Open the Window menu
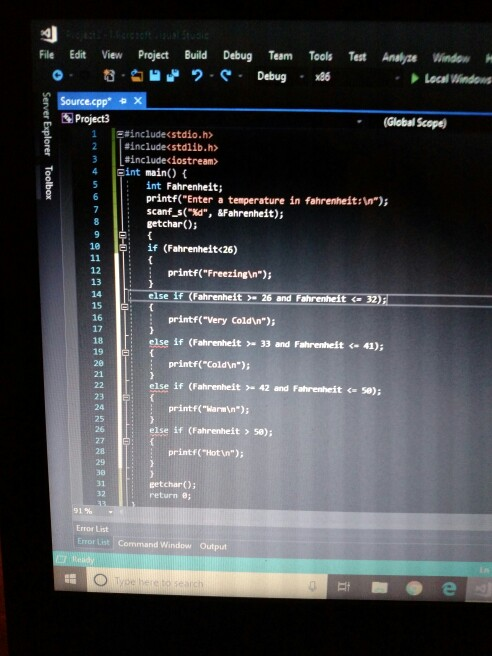Screen dimensions: 492x656 (451, 57)
